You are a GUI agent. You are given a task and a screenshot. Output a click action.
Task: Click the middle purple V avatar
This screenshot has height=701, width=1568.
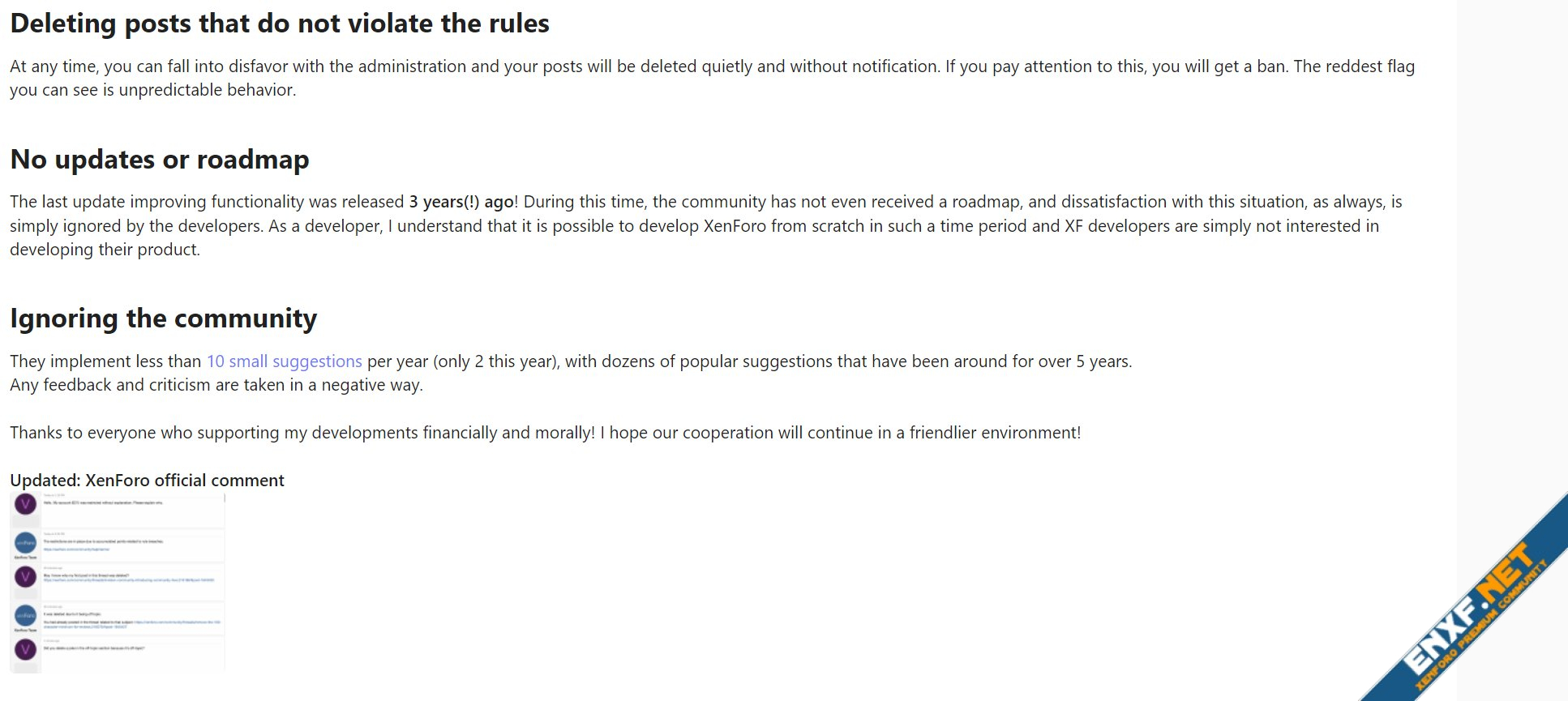point(25,577)
